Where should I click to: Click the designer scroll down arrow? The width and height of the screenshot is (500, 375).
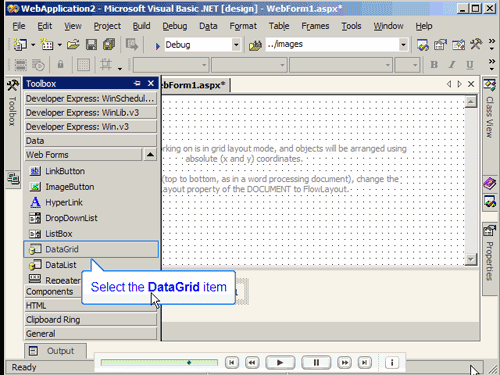tap(471, 259)
